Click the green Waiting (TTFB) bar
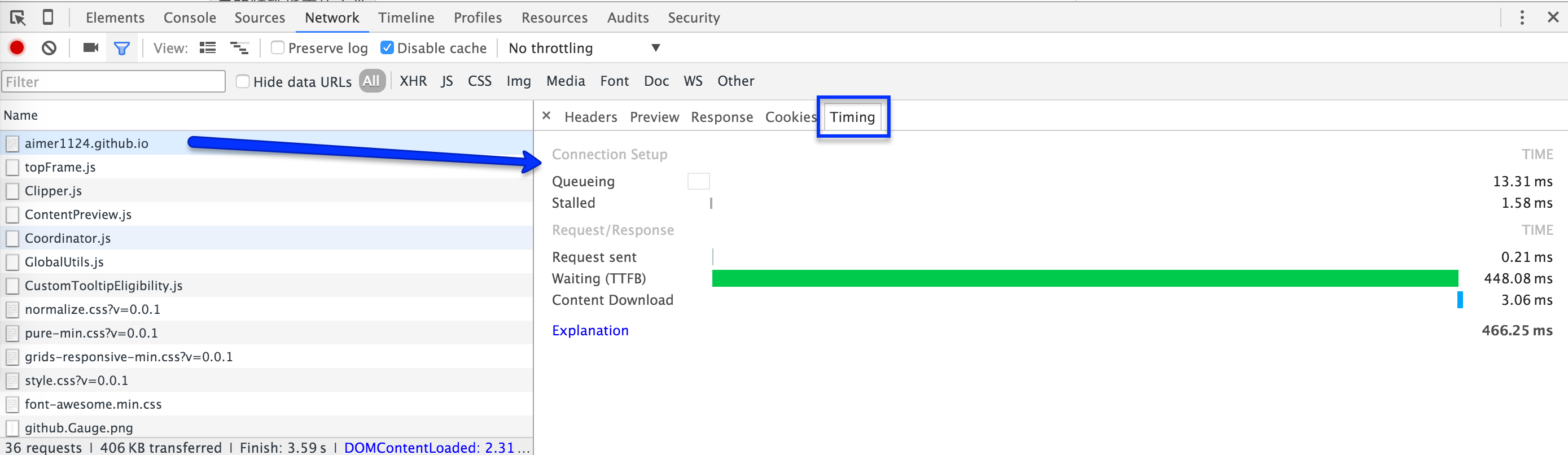The image size is (1568, 455). click(1084, 279)
